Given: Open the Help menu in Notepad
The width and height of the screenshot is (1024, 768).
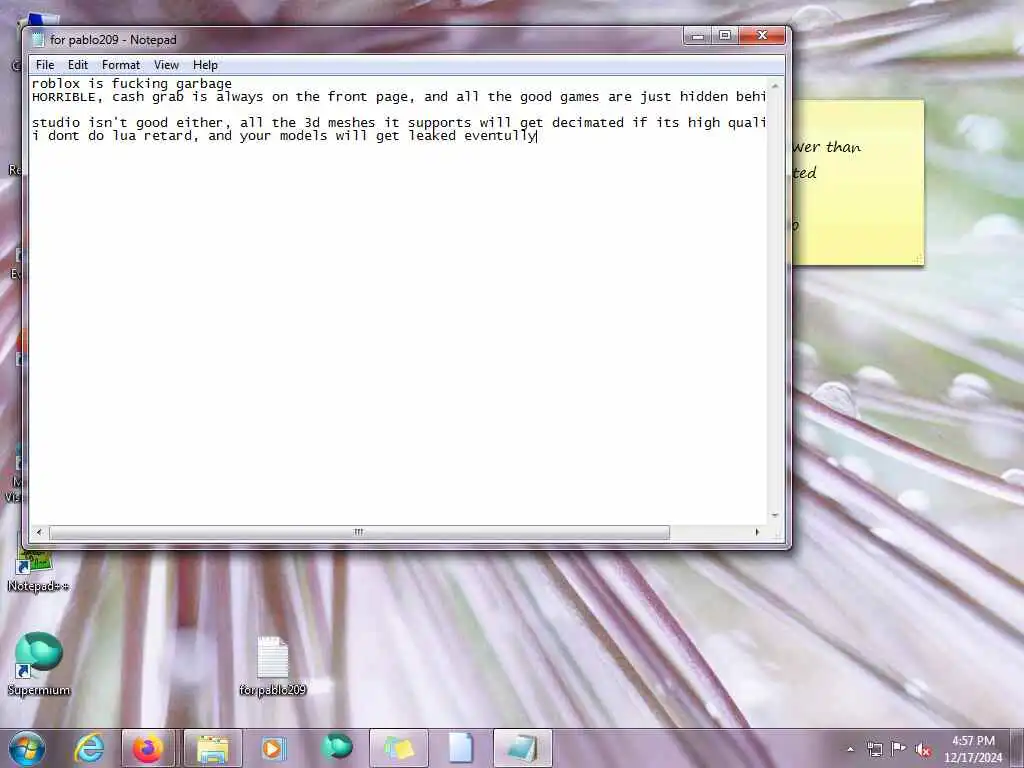Looking at the screenshot, I should tap(205, 65).
